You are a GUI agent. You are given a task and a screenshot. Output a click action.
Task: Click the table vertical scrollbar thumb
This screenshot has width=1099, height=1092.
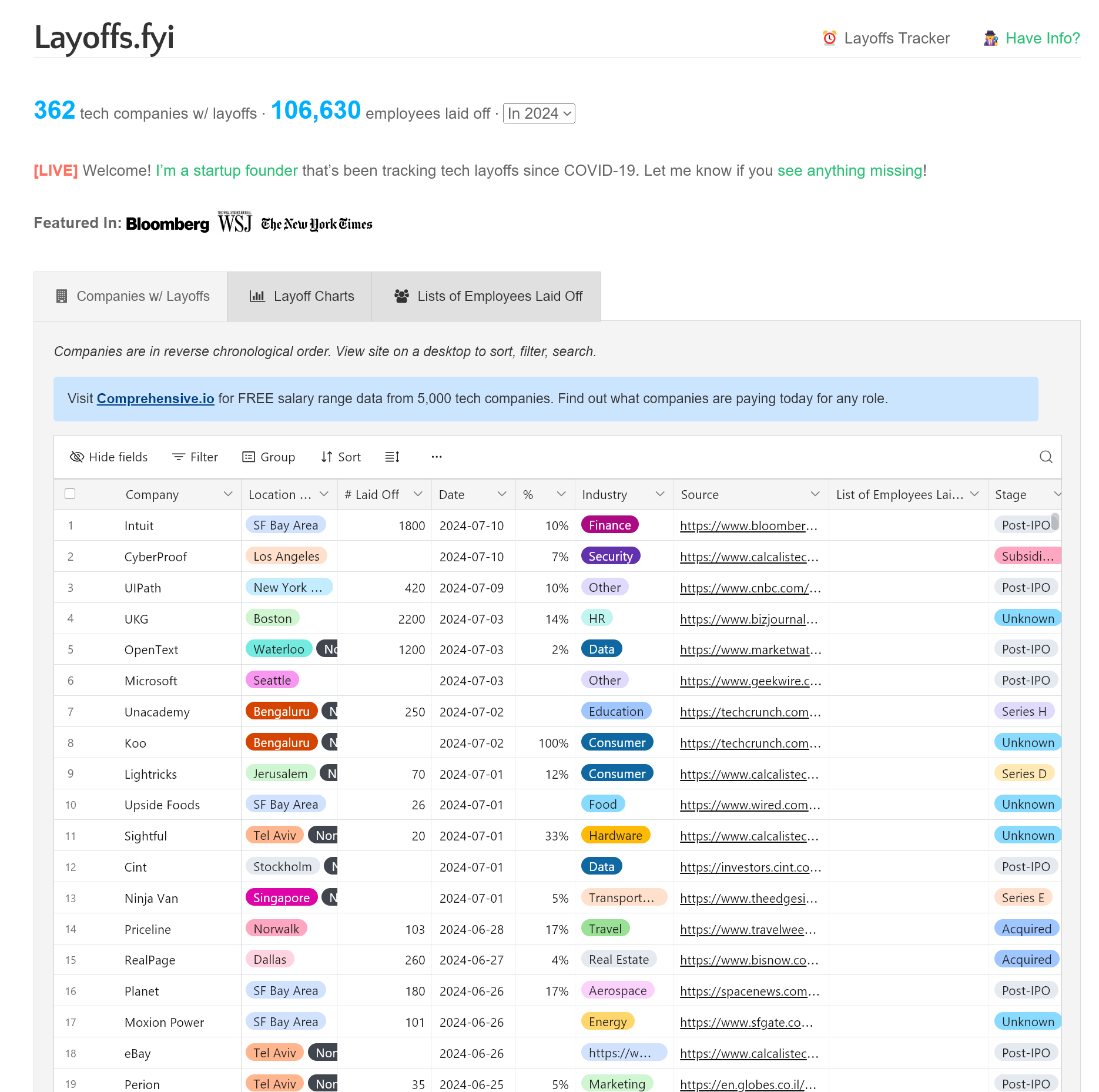1055,521
